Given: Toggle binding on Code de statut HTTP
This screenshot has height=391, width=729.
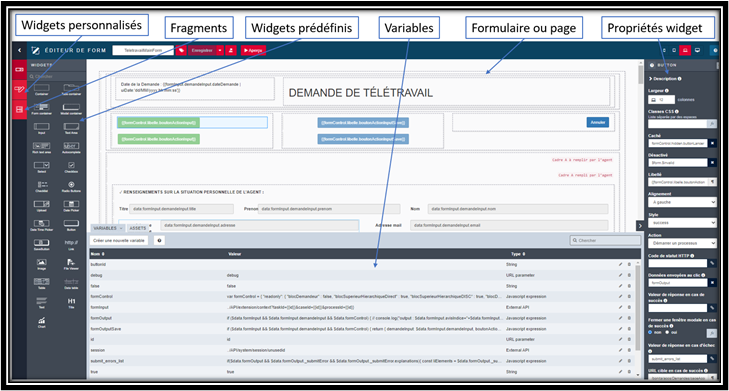Looking at the screenshot, I should pos(712,263).
